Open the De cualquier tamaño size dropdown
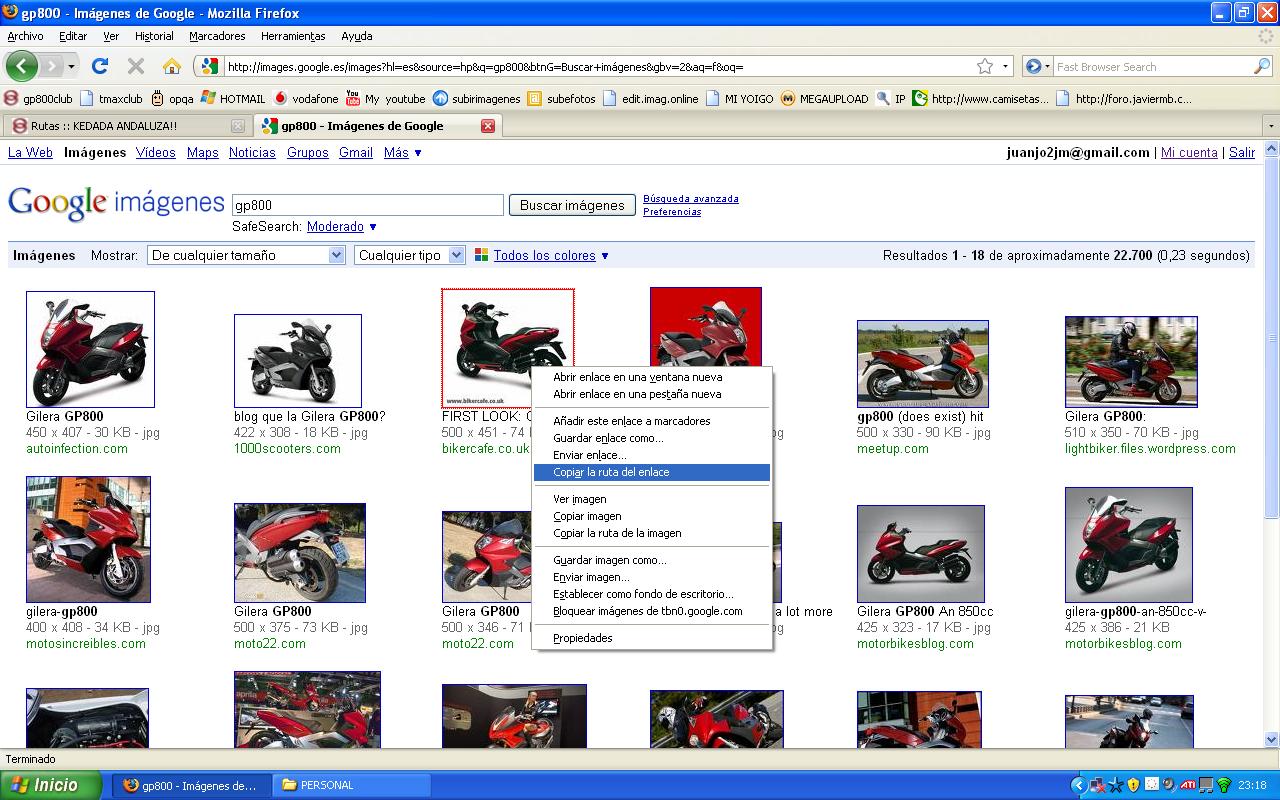Screen dimensions: 1280x800 click(x=246, y=255)
